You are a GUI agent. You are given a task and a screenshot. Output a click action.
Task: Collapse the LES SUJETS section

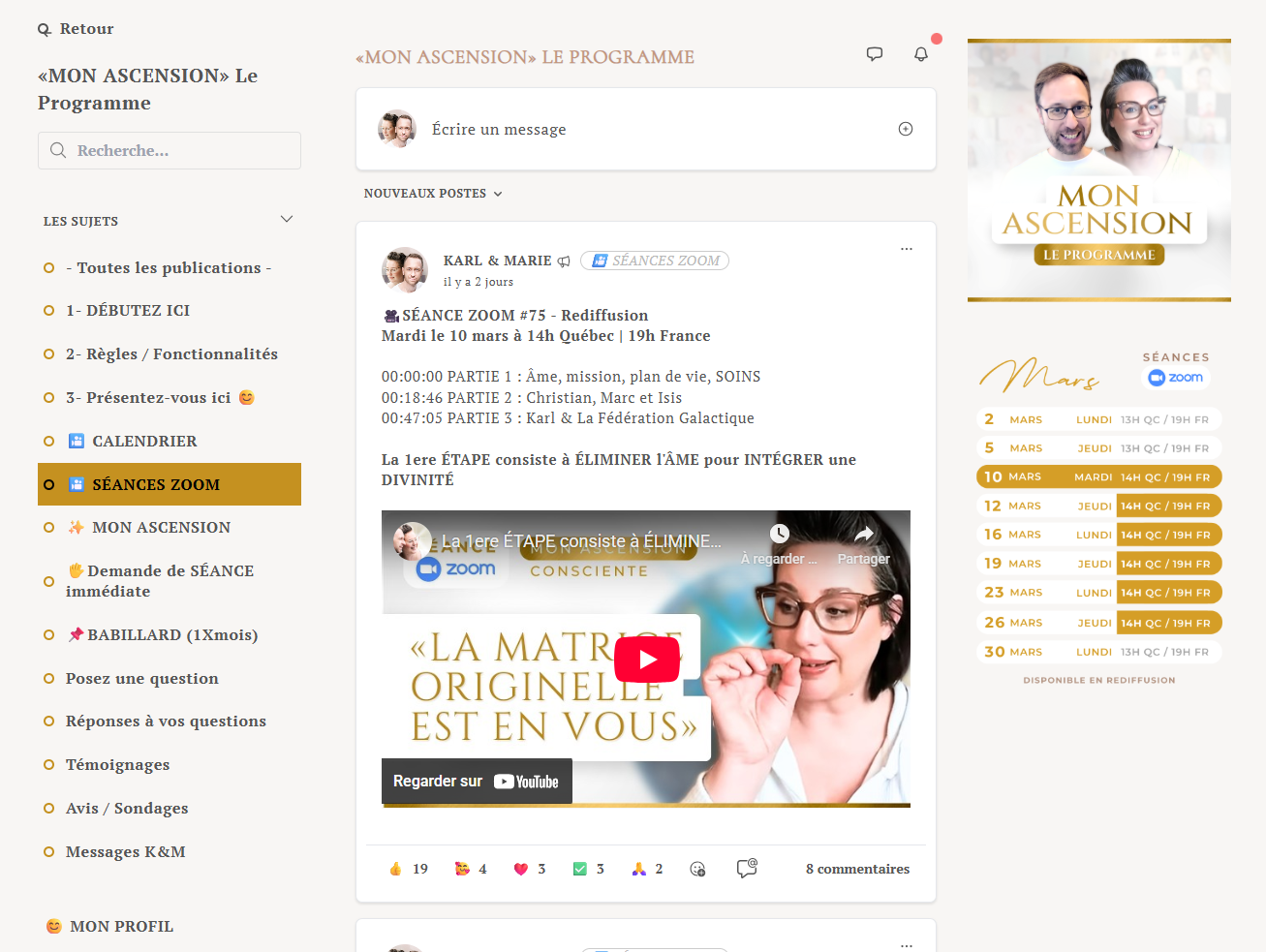pyautogui.click(x=286, y=219)
